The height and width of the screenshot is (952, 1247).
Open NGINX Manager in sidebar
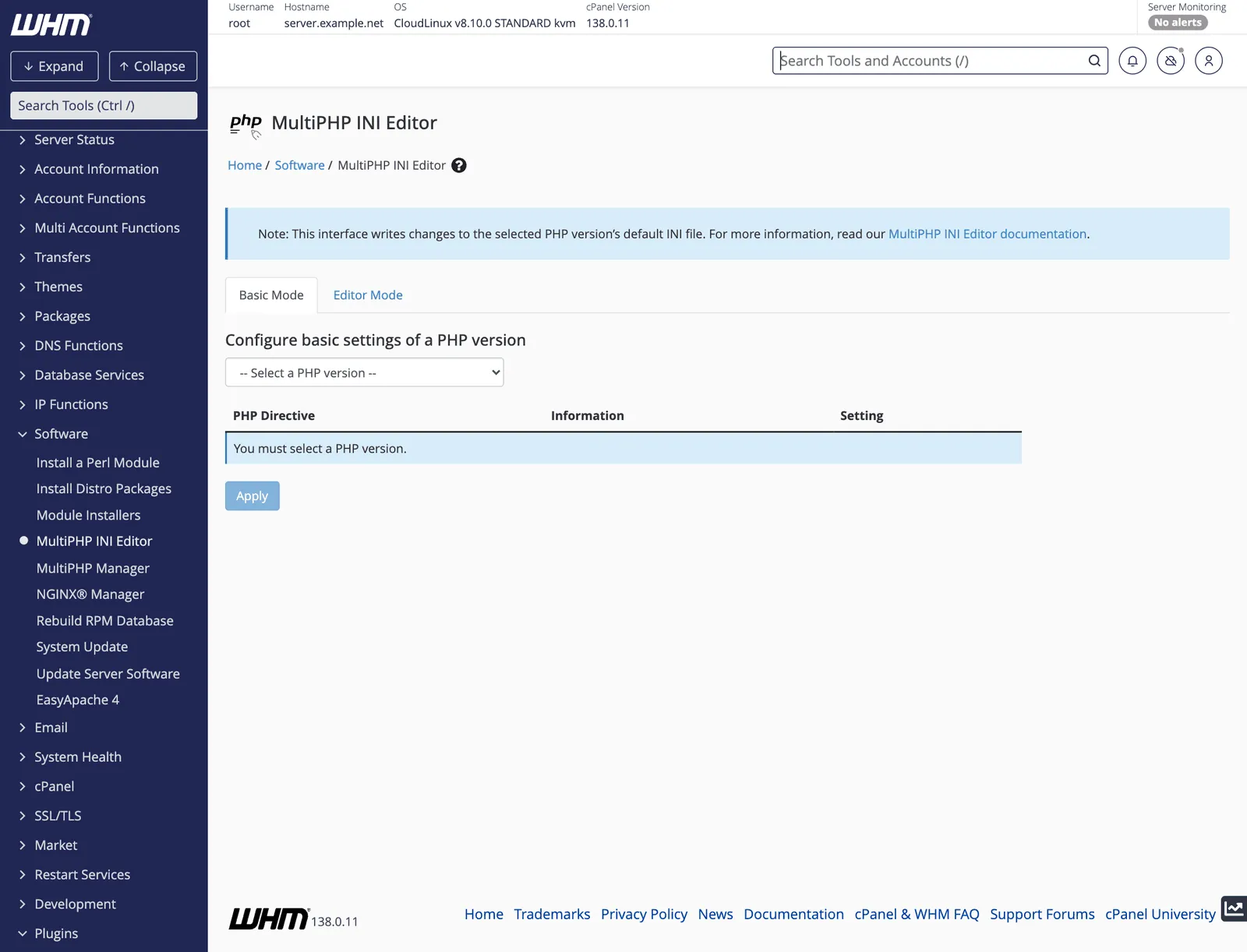(90, 594)
